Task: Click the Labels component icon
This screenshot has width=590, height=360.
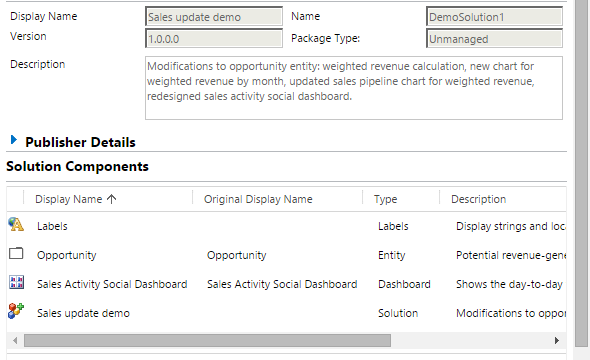Action: 16,225
